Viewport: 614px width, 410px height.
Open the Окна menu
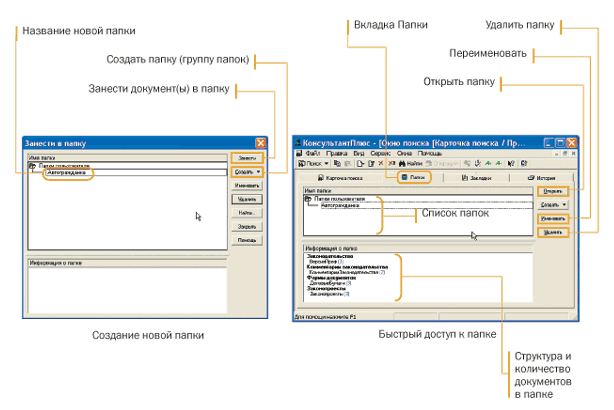tap(404, 153)
